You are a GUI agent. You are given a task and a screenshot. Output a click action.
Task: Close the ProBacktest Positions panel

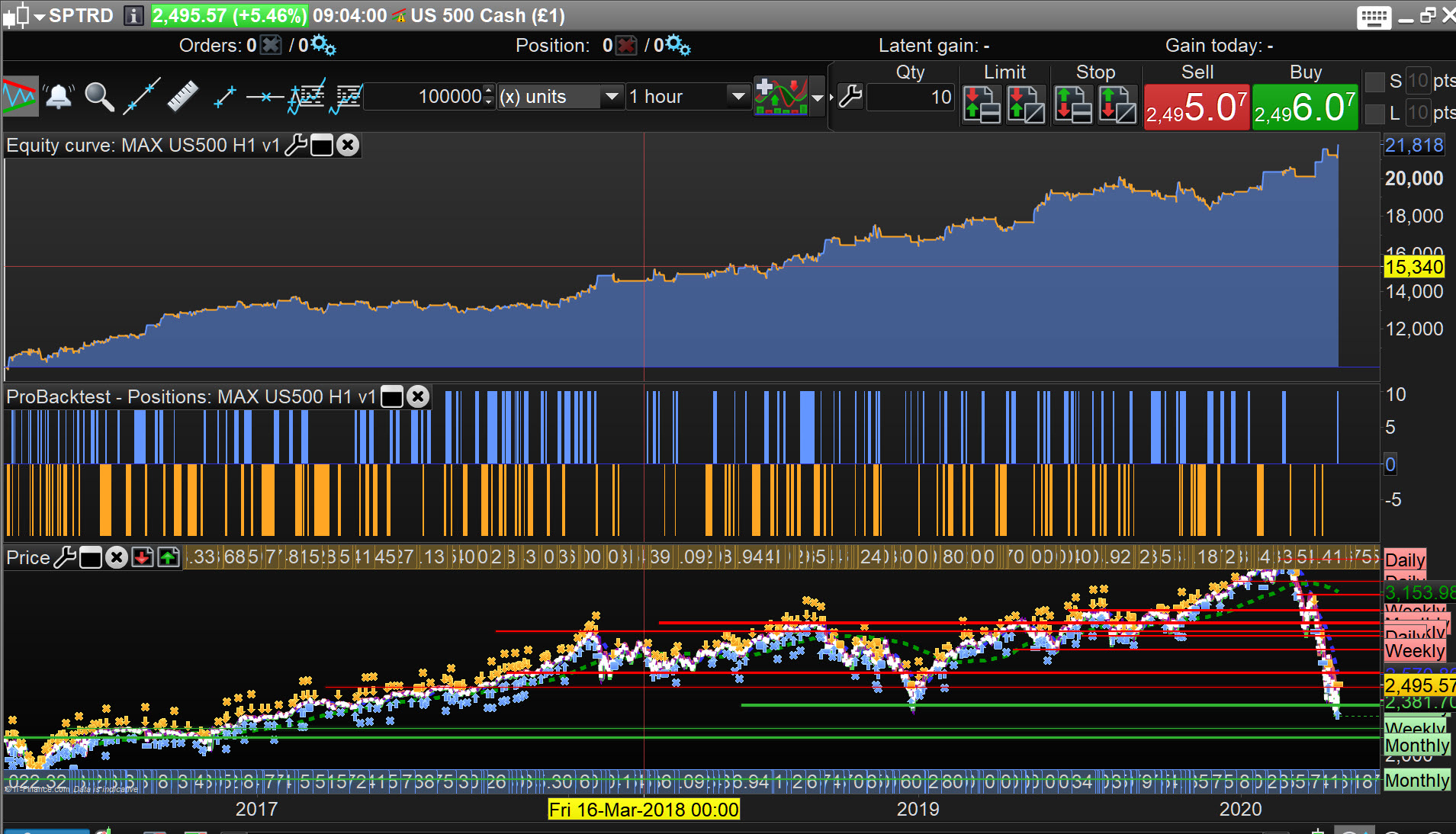click(417, 396)
